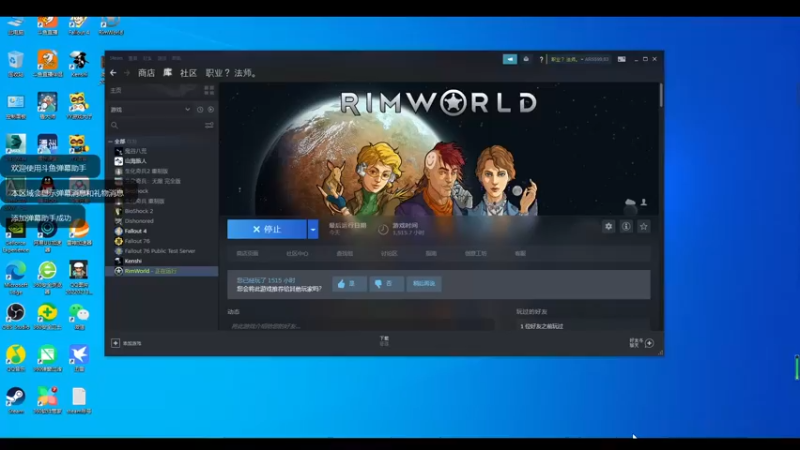This screenshot has height=450, width=800.
Task: Open Steam desktop shortcut
Action: (16, 400)
